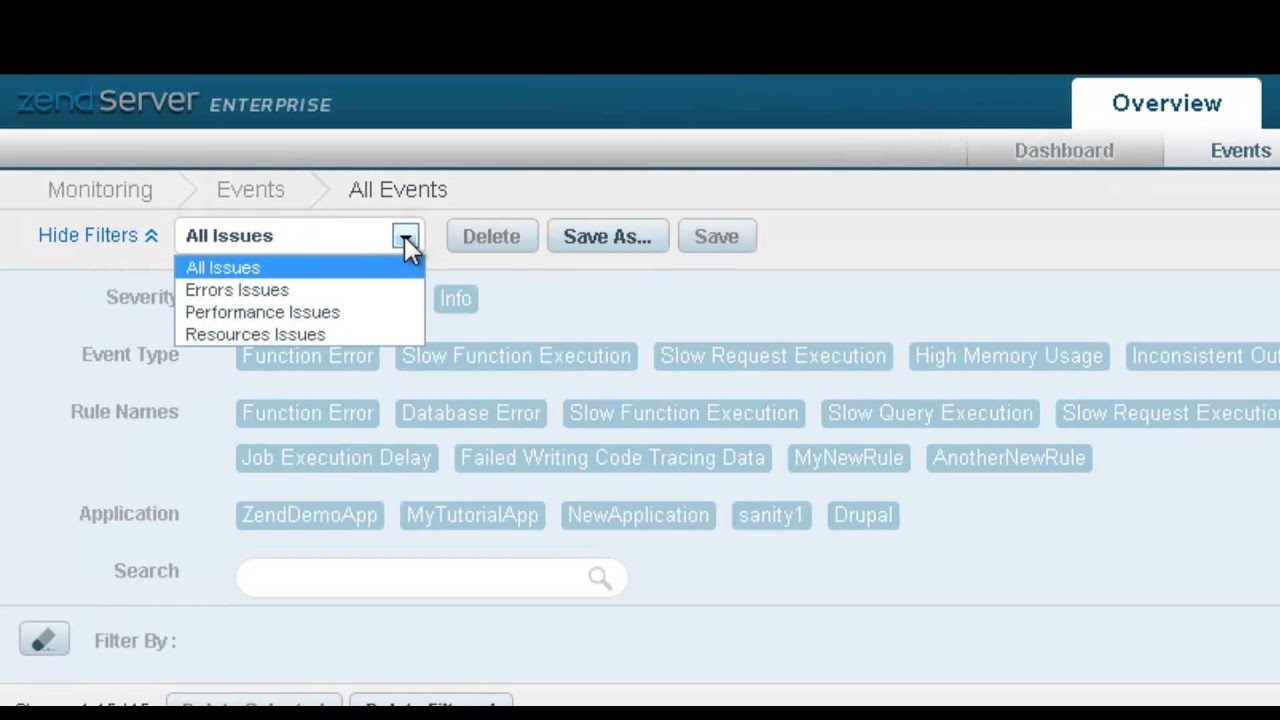Image resolution: width=1280 pixels, height=720 pixels.
Task: Close the All Issues dropdown arrow
Action: coord(406,236)
